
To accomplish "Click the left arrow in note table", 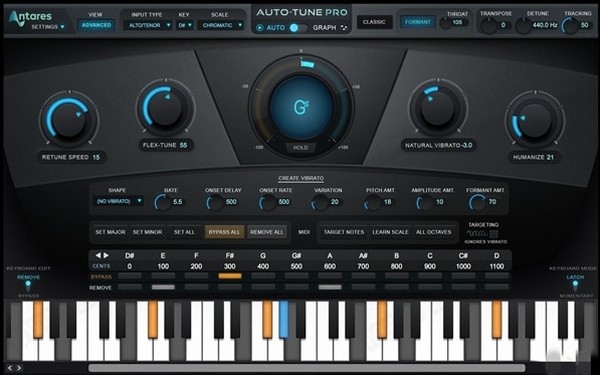I will 98,255.
